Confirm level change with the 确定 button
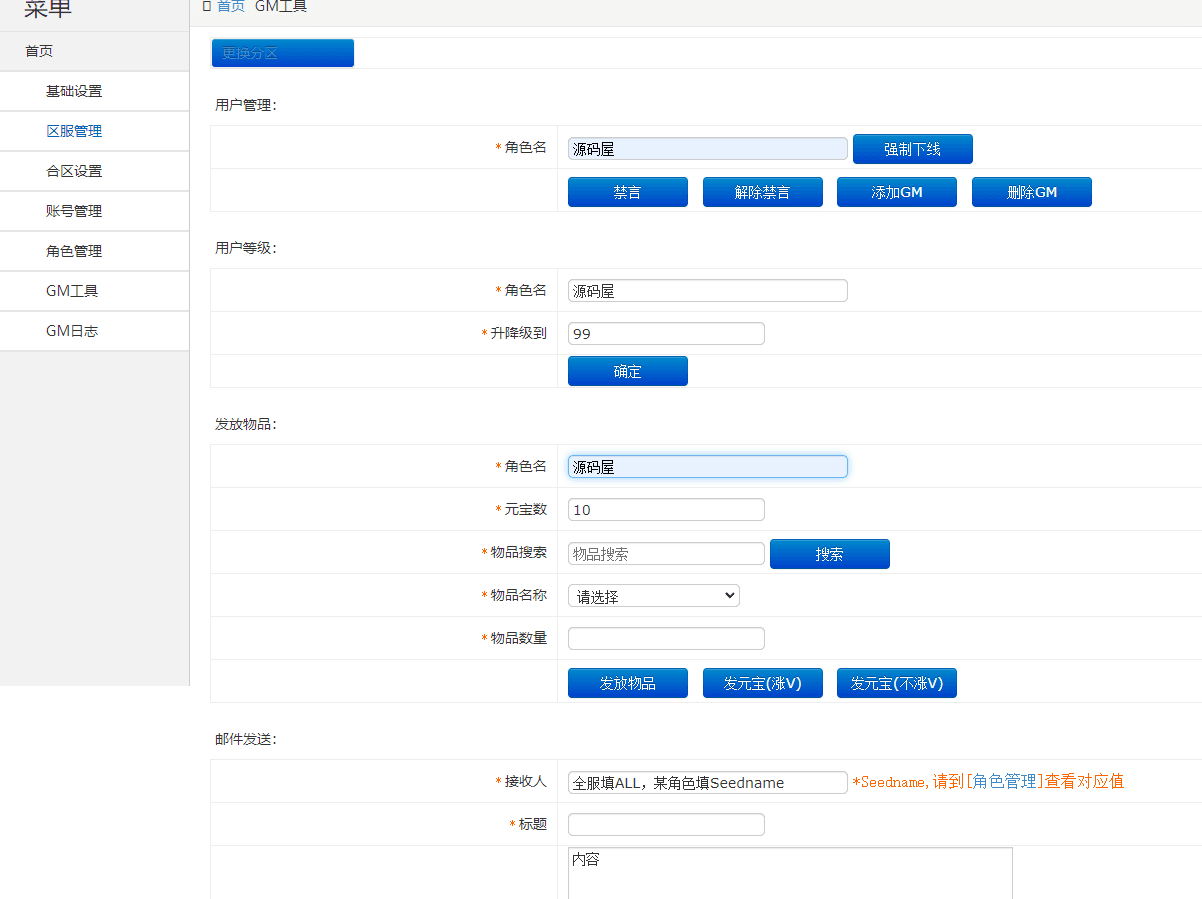The width and height of the screenshot is (1202, 899). [627, 370]
